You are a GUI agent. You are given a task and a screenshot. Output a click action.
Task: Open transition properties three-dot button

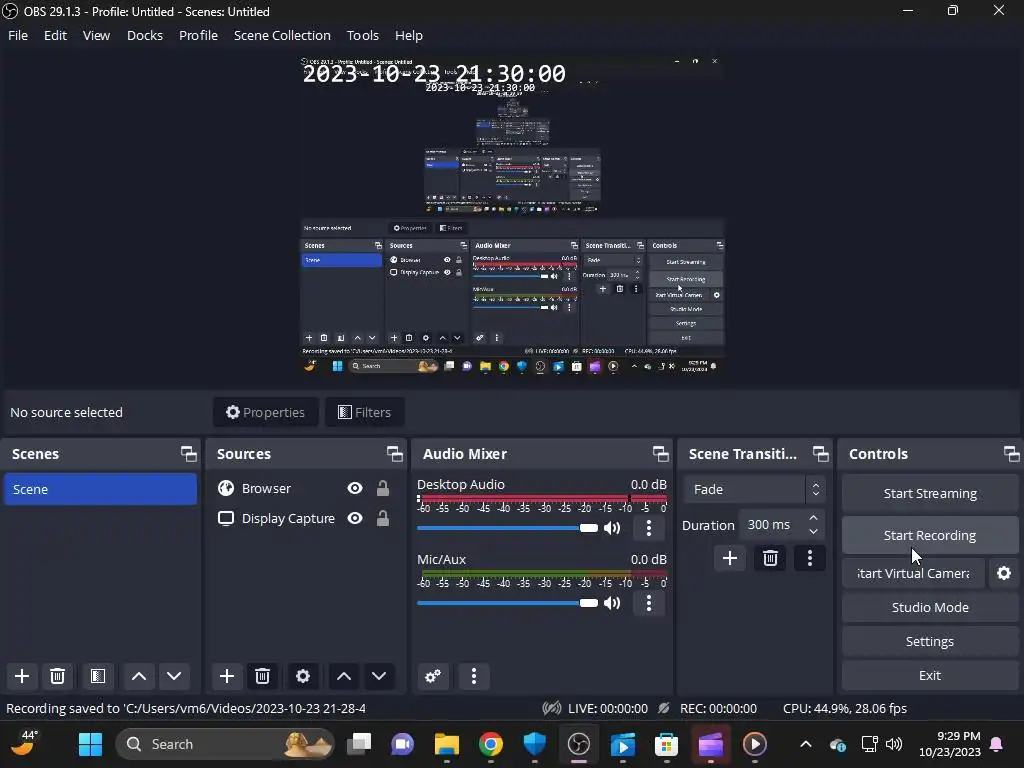(x=810, y=558)
